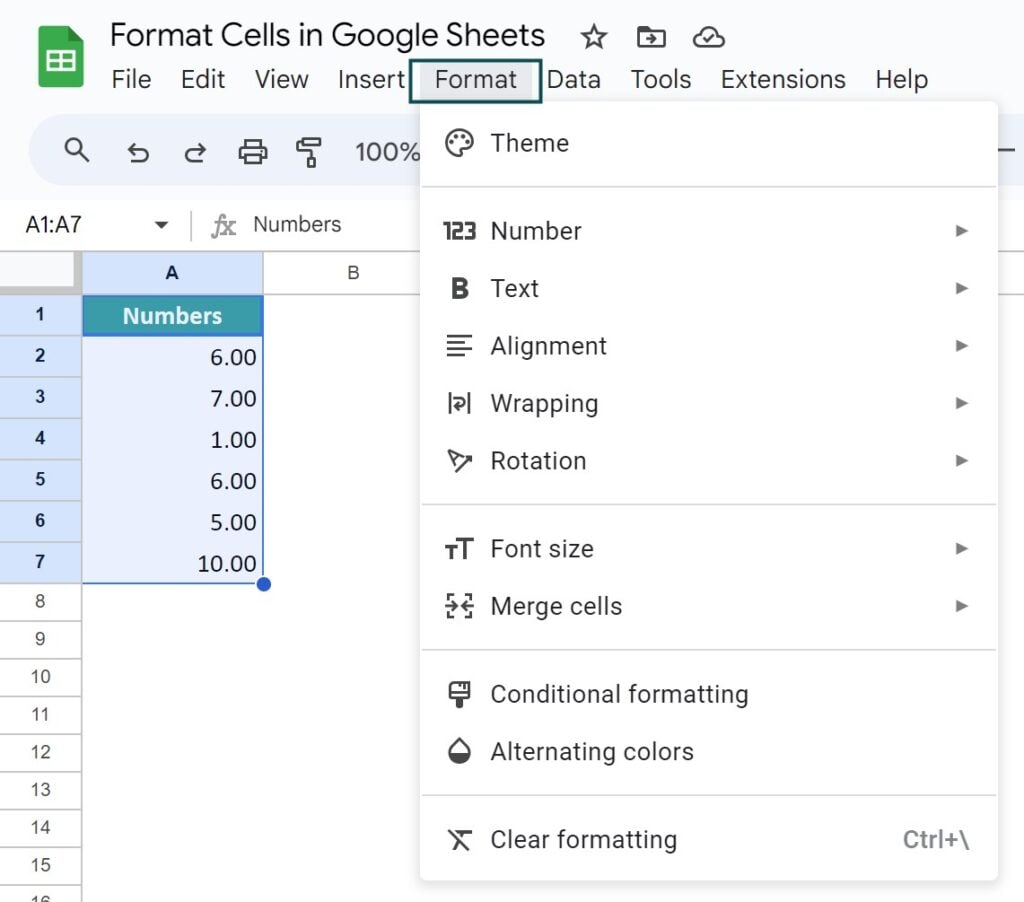1024x902 pixels.
Task: Select Conditional formatting option
Action: tap(709, 694)
